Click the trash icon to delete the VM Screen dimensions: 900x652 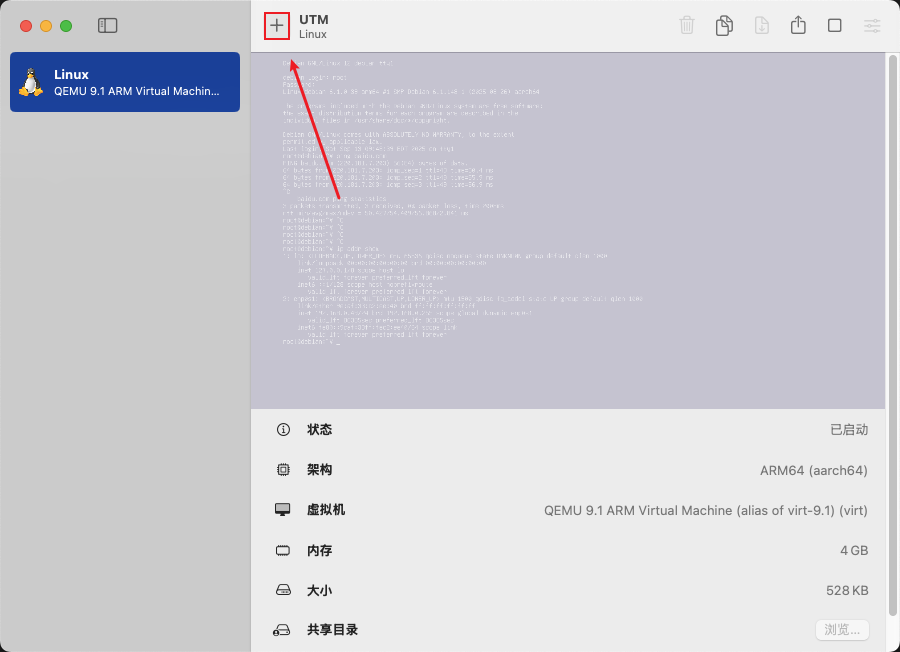pos(687,25)
